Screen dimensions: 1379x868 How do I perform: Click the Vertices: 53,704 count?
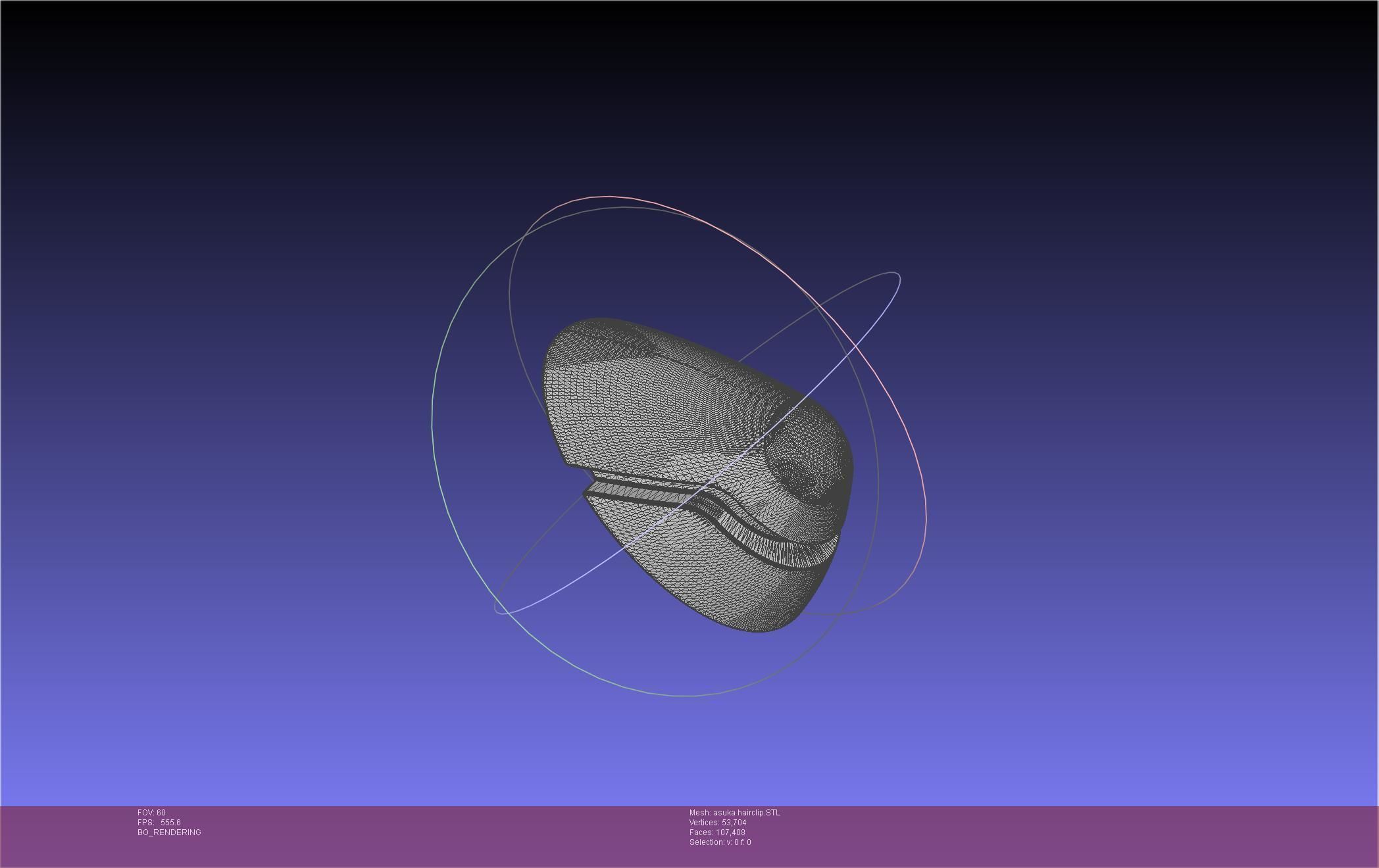tap(718, 823)
